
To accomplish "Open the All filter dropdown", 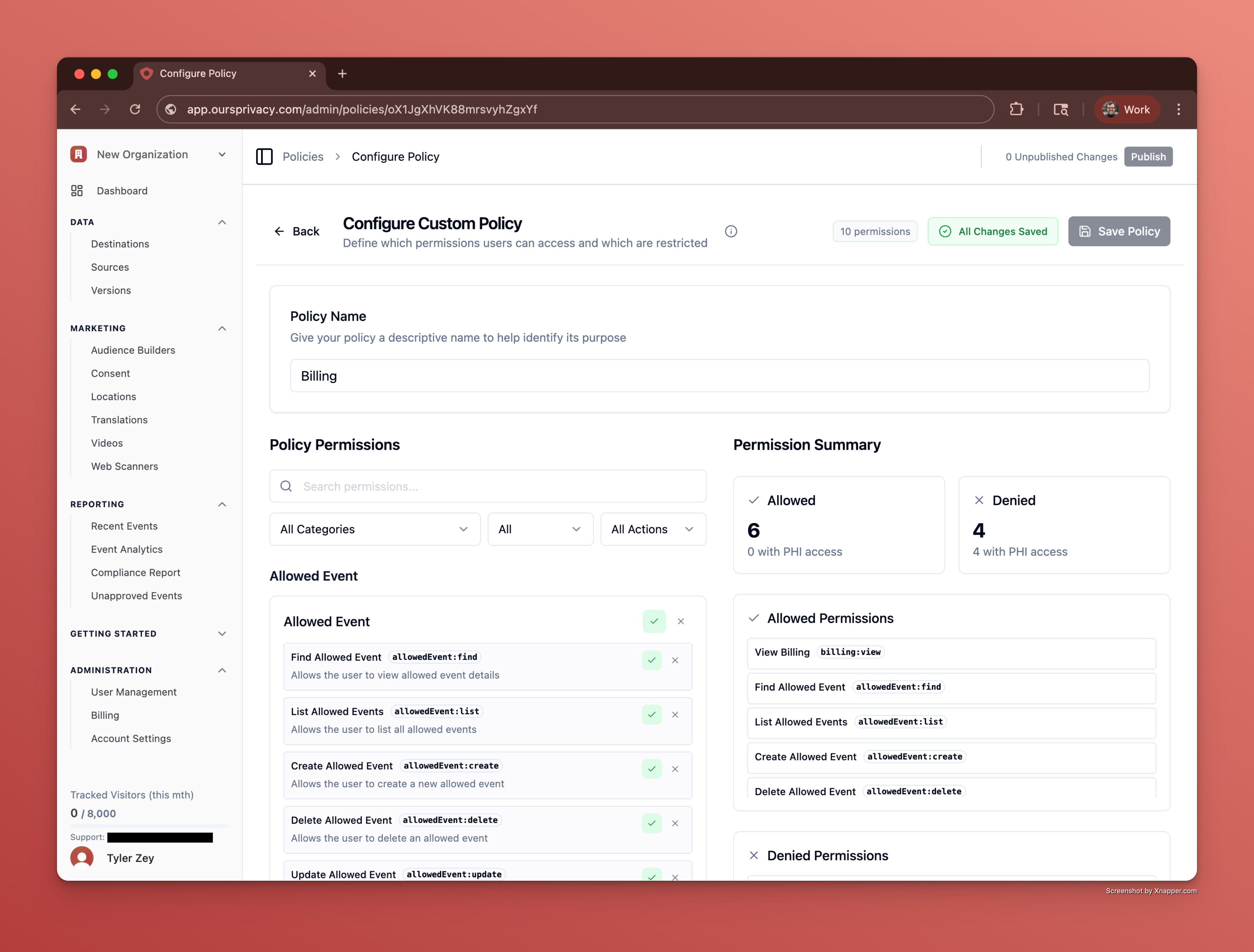I will coord(540,529).
